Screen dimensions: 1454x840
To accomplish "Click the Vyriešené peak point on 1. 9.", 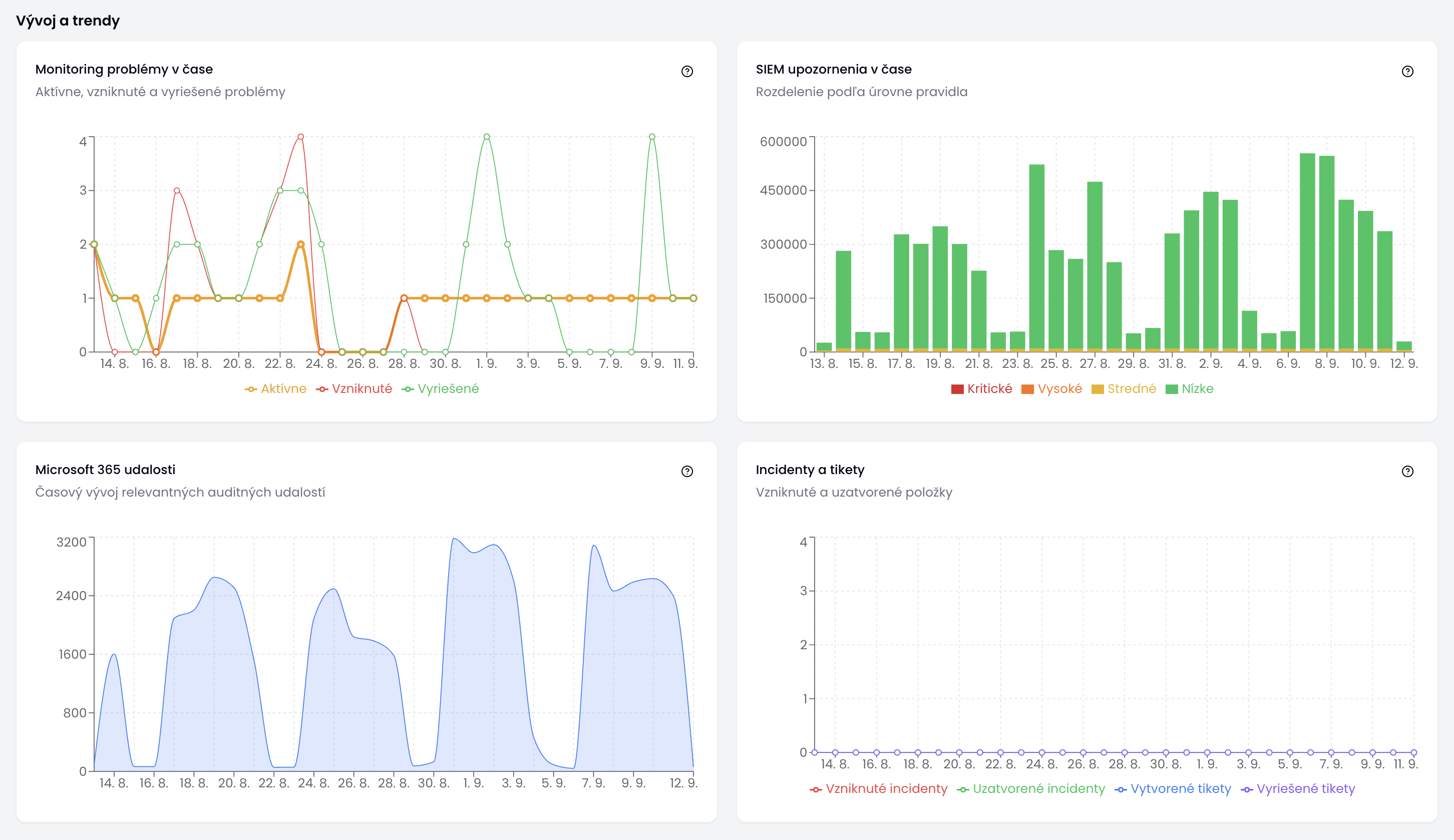I will [x=486, y=137].
